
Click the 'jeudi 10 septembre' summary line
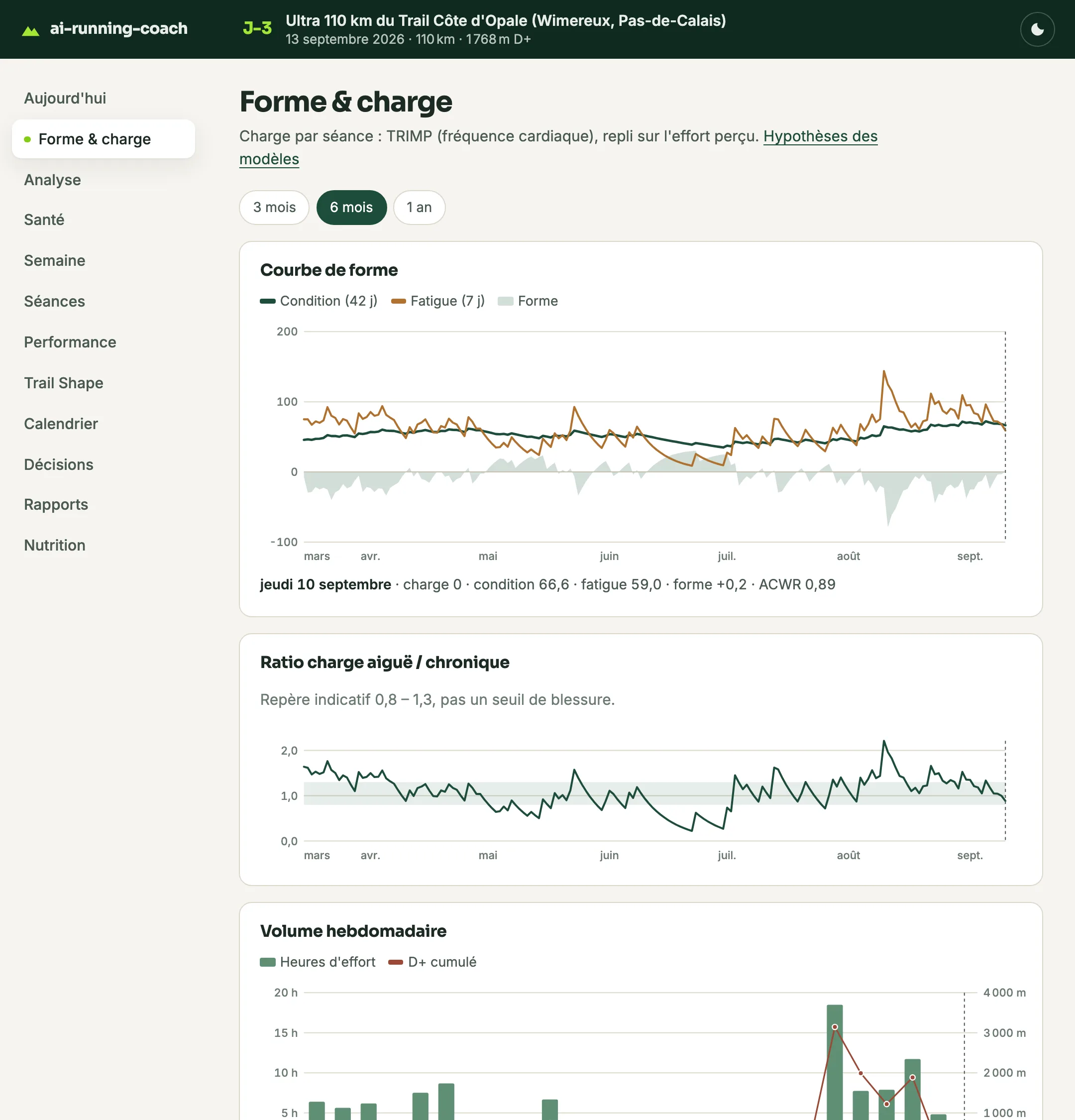click(x=547, y=584)
